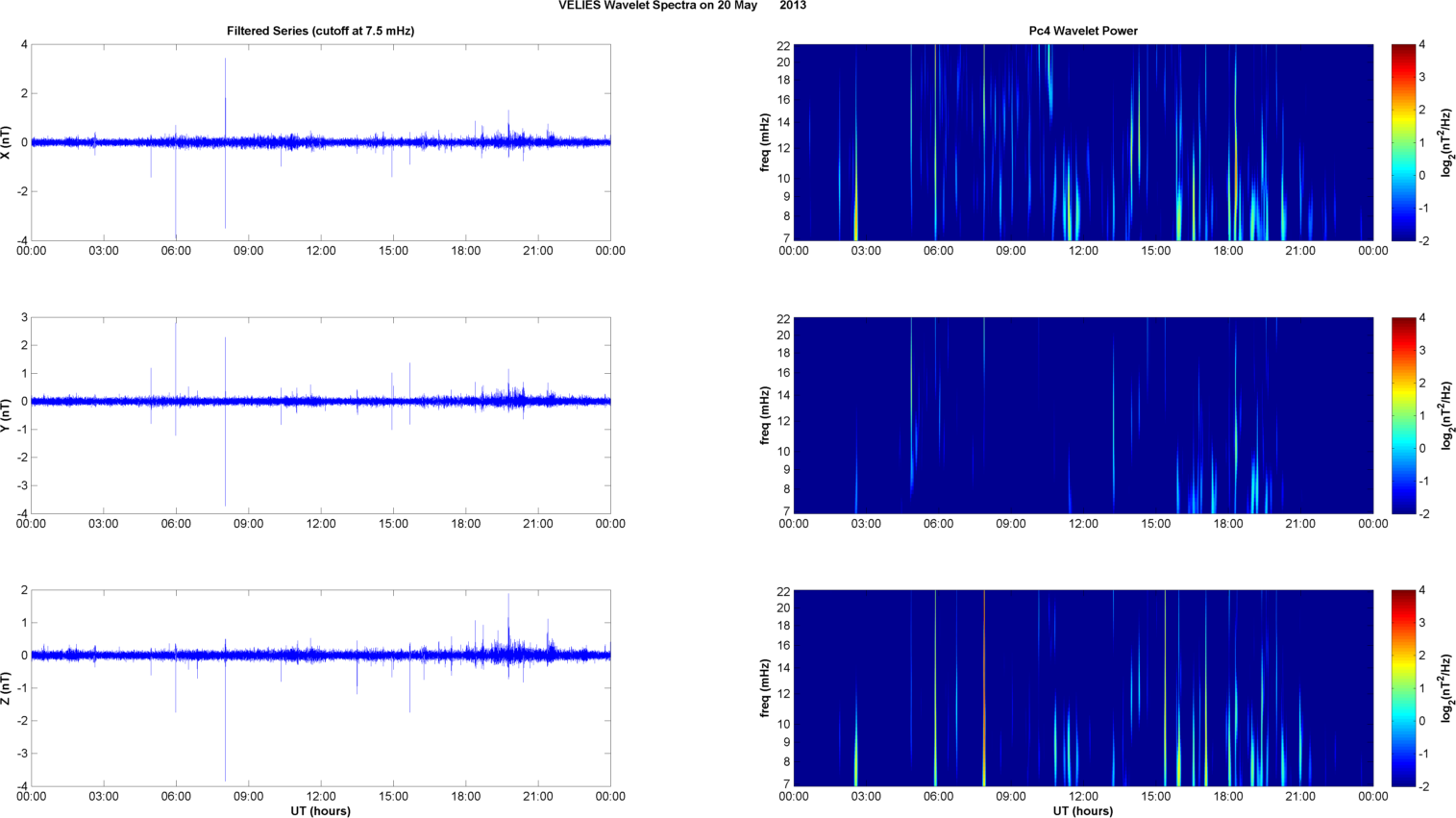Image resolution: width=1456 pixels, height=818 pixels.
Task: Click the colorbar beside the top wavelet plot
Action: click(1402, 142)
